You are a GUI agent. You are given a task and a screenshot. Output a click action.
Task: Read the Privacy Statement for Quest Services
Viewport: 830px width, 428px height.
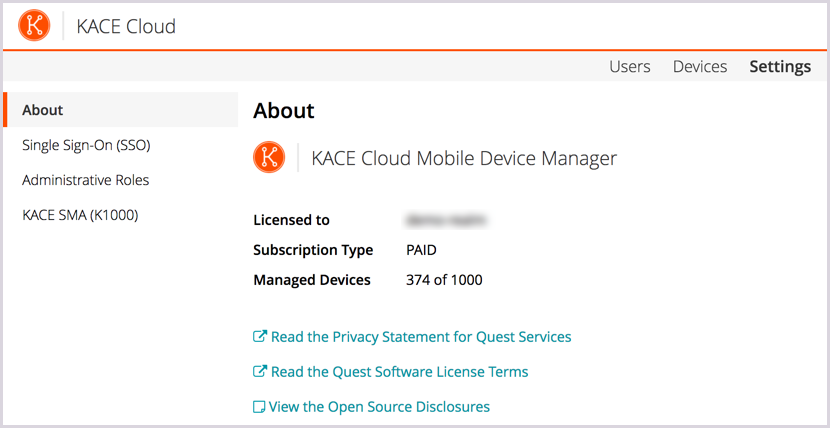click(x=421, y=337)
